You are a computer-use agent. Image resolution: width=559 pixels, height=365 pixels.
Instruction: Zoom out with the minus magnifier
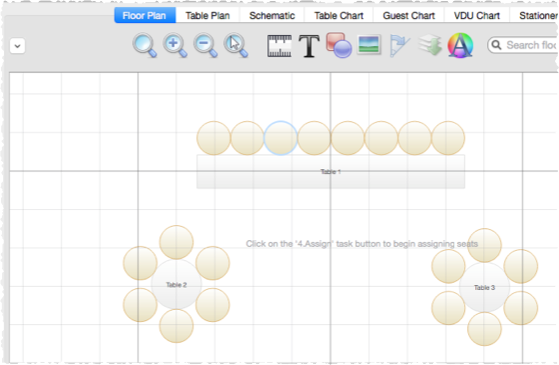(206, 46)
